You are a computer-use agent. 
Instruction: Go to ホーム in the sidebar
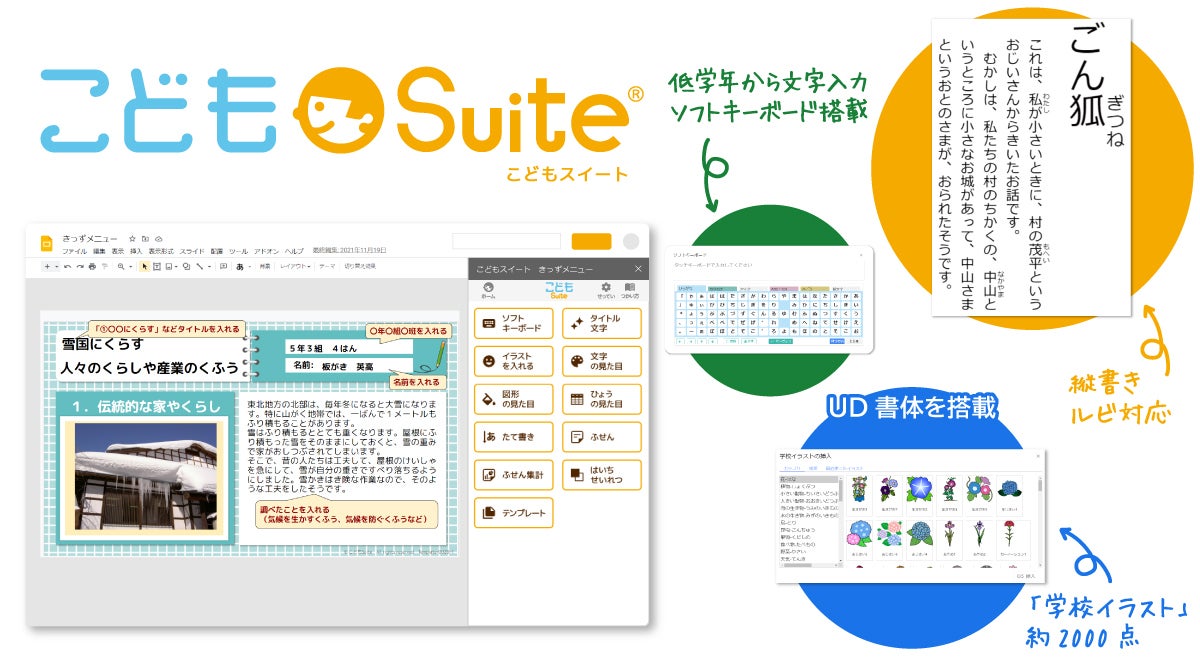click(x=487, y=290)
